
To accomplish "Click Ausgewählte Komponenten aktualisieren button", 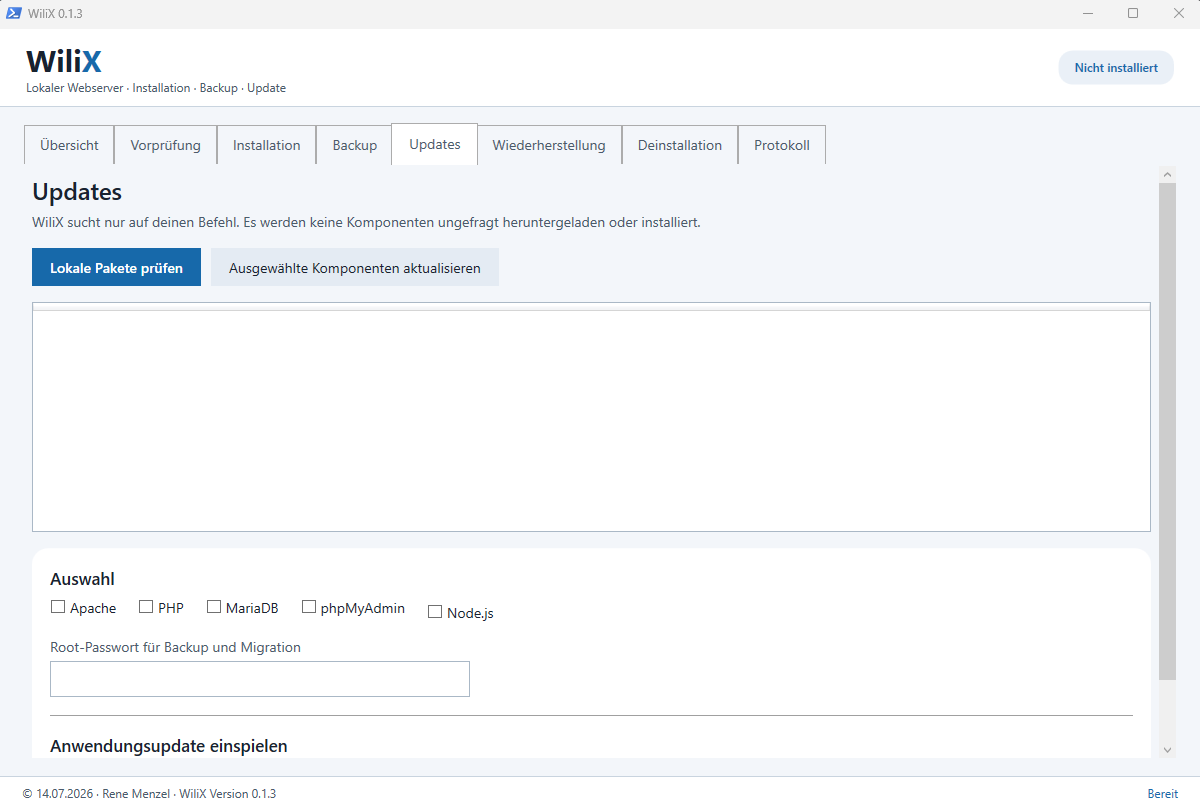I will click(354, 268).
